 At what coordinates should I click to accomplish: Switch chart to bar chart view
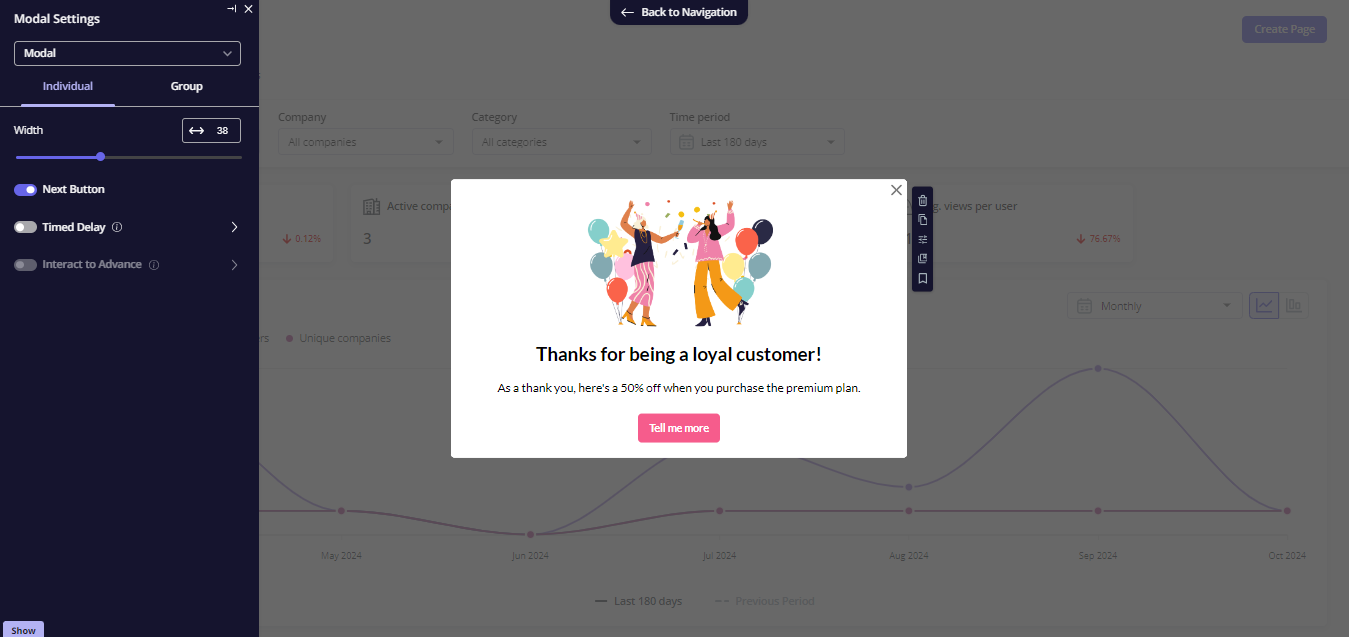pyautogui.click(x=1294, y=305)
